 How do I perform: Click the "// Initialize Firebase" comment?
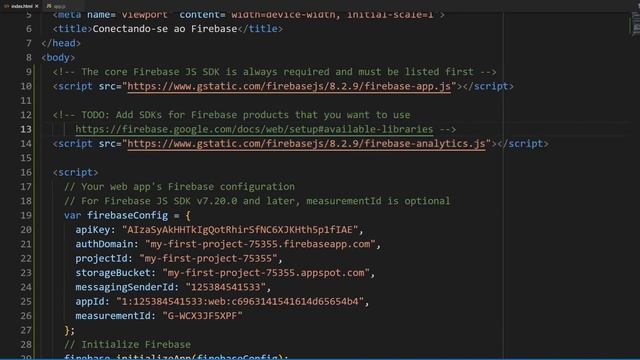127,344
